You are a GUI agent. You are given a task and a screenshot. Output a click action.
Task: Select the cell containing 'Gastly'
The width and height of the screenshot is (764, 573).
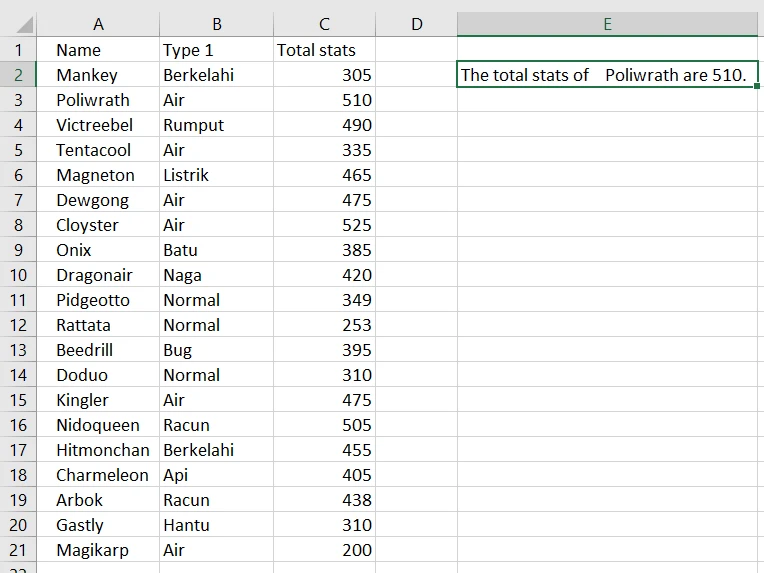click(98, 525)
